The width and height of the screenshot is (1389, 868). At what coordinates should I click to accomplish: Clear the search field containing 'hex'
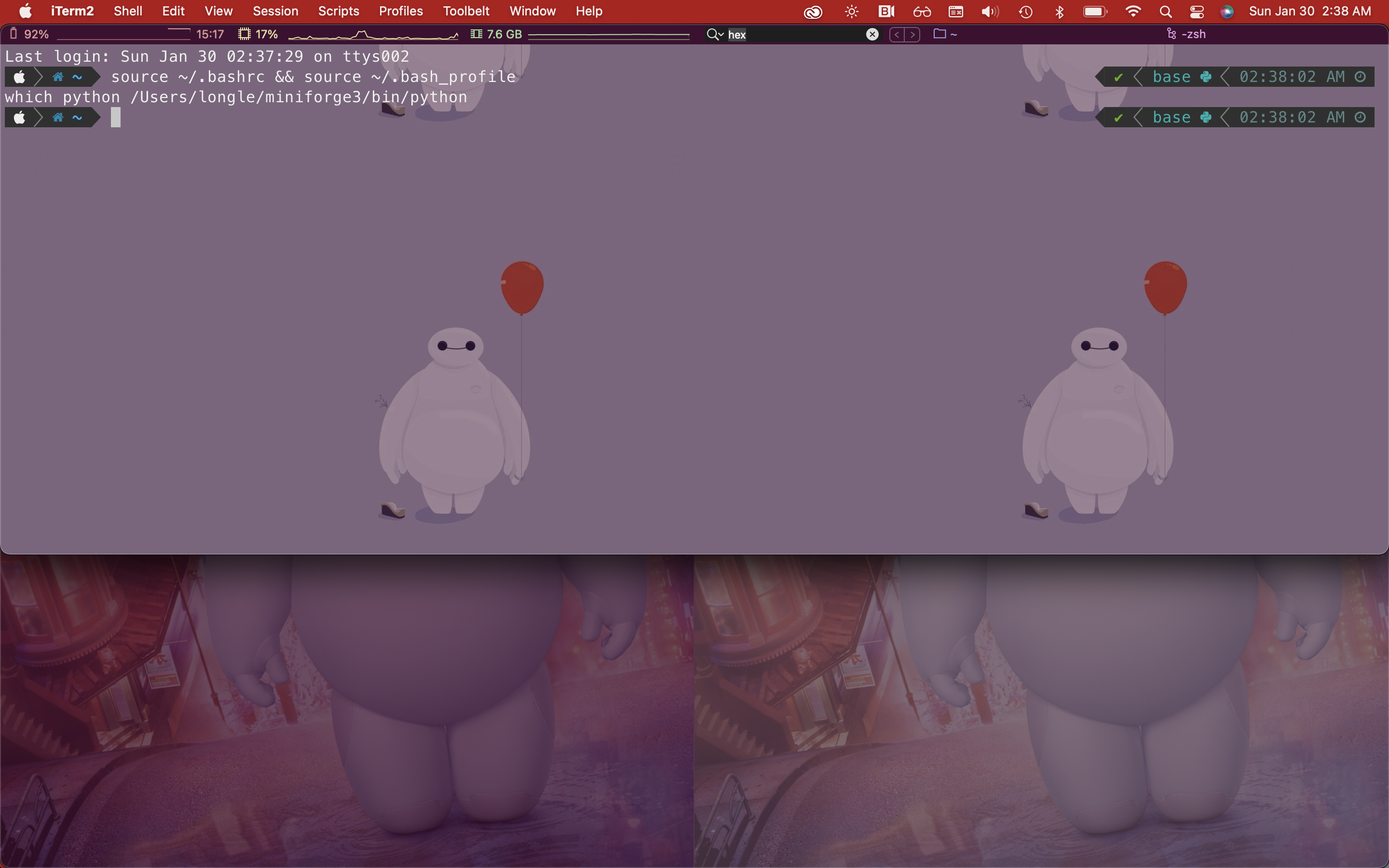(872, 34)
